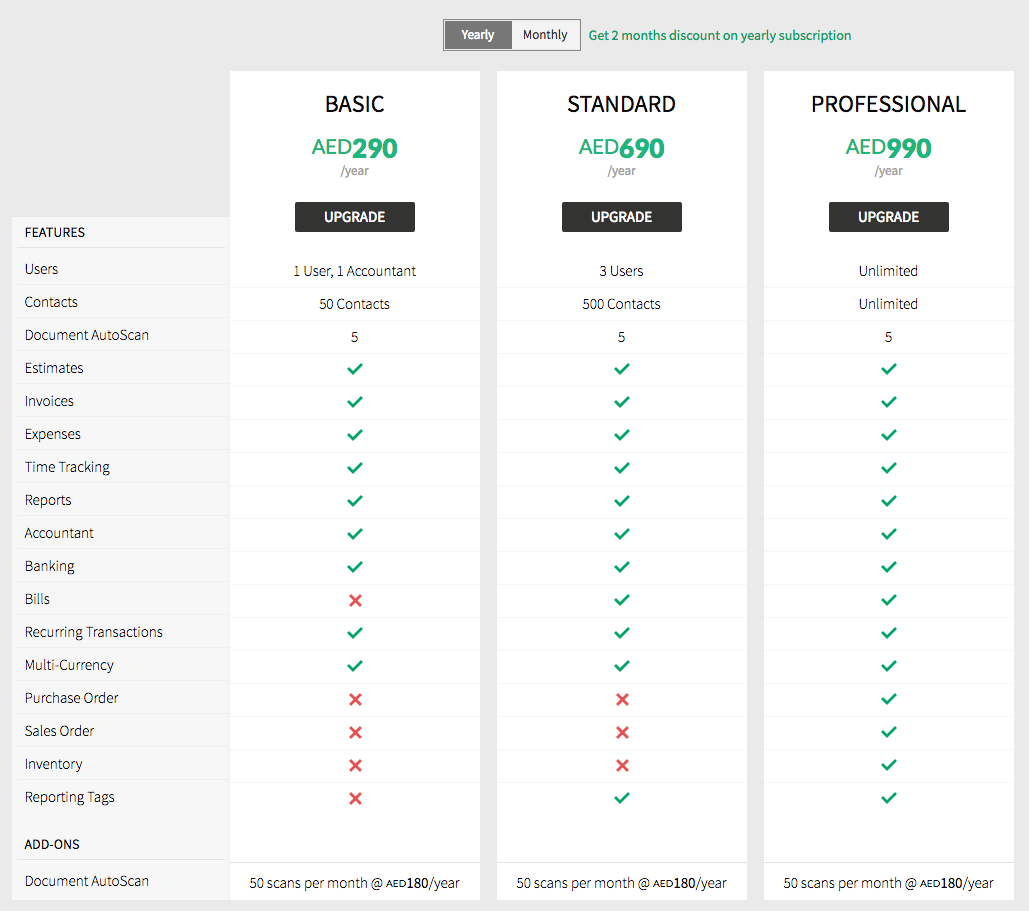Click Professional plan's Banking checkmark
This screenshot has width=1029, height=911.
888,567
